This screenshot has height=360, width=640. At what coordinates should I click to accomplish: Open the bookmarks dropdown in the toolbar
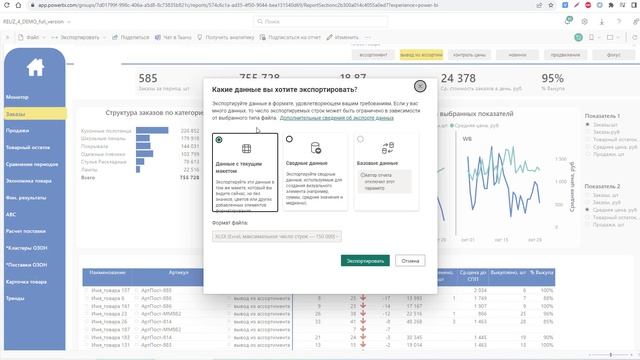pos(594,37)
